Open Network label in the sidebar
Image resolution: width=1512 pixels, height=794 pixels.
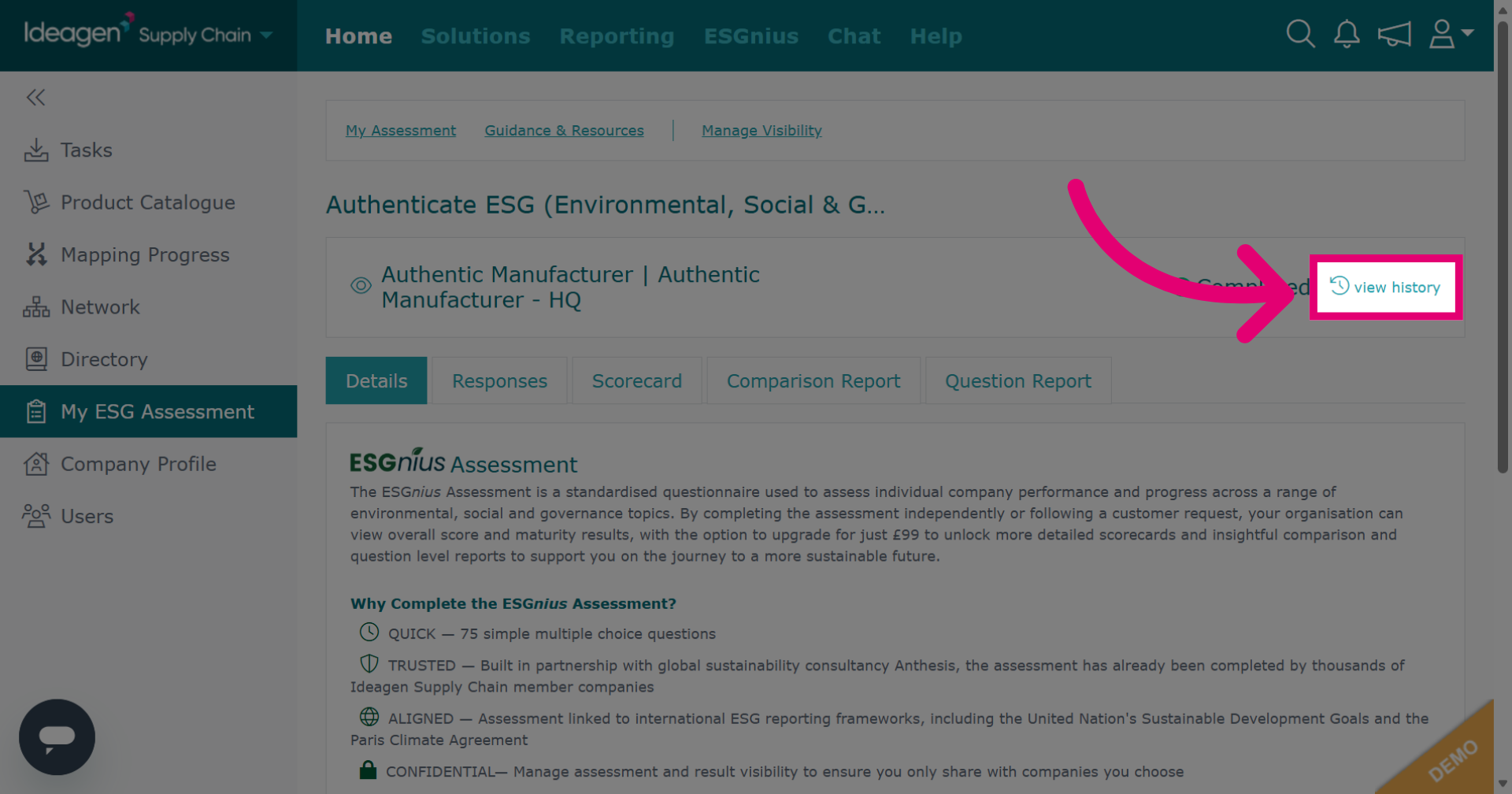(x=101, y=307)
